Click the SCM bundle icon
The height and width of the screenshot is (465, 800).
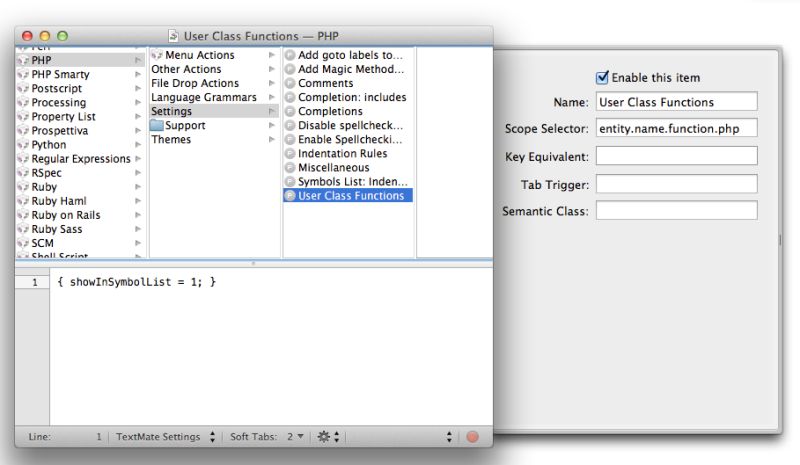[23, 243]
